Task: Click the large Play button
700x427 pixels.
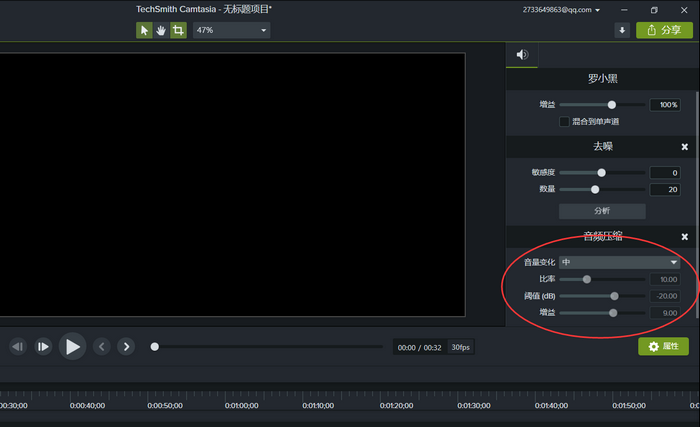Action: [x=72, y=347]
